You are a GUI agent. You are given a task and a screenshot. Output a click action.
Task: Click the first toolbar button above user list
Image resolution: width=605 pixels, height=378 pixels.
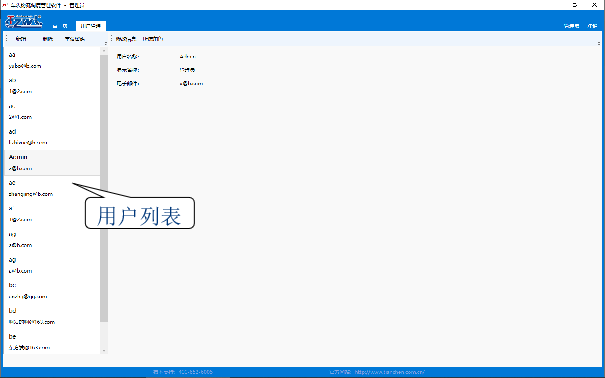pos(21,39)
